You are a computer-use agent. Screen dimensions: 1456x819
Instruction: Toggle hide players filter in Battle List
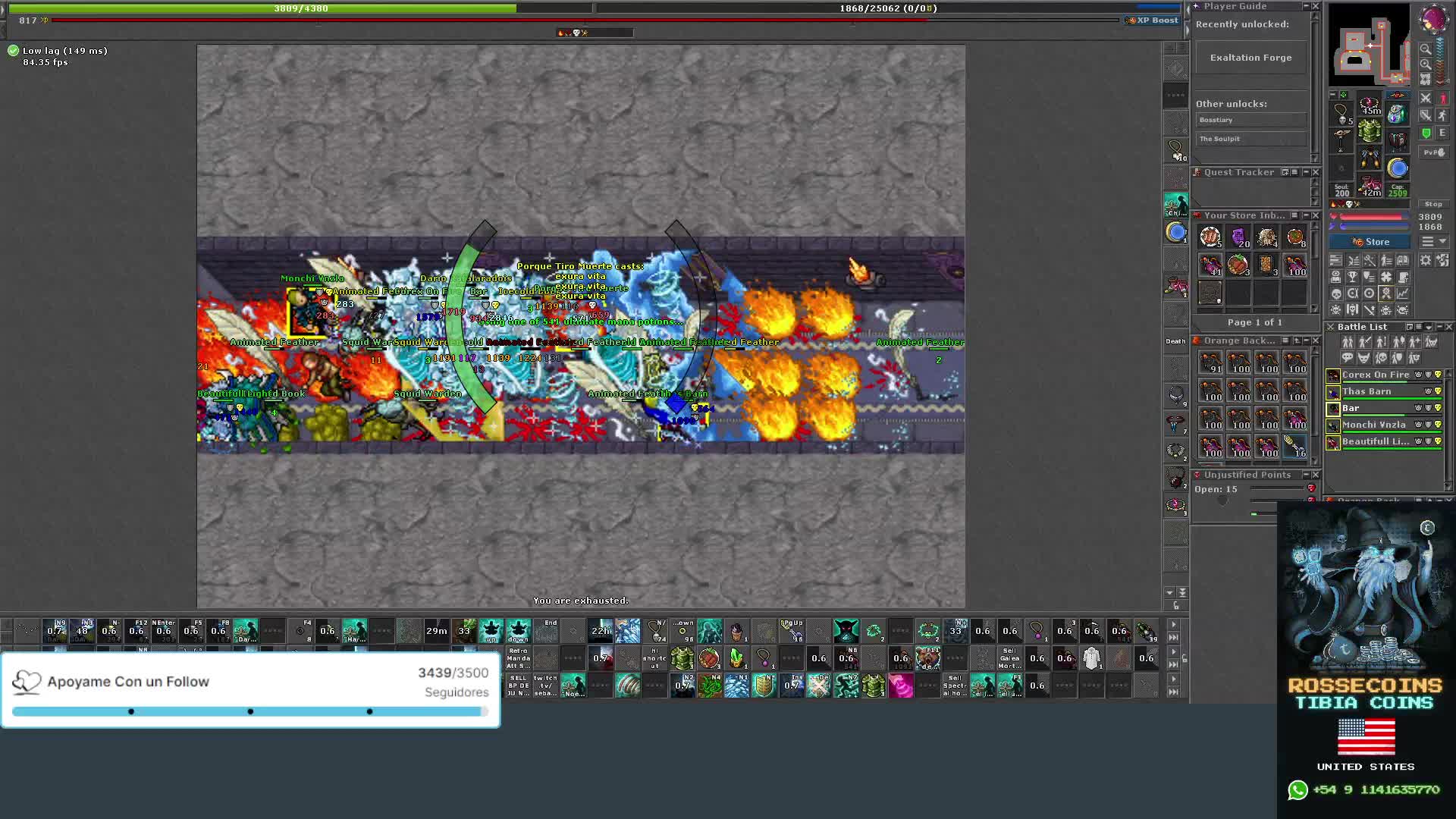[x=1348, y=341]
